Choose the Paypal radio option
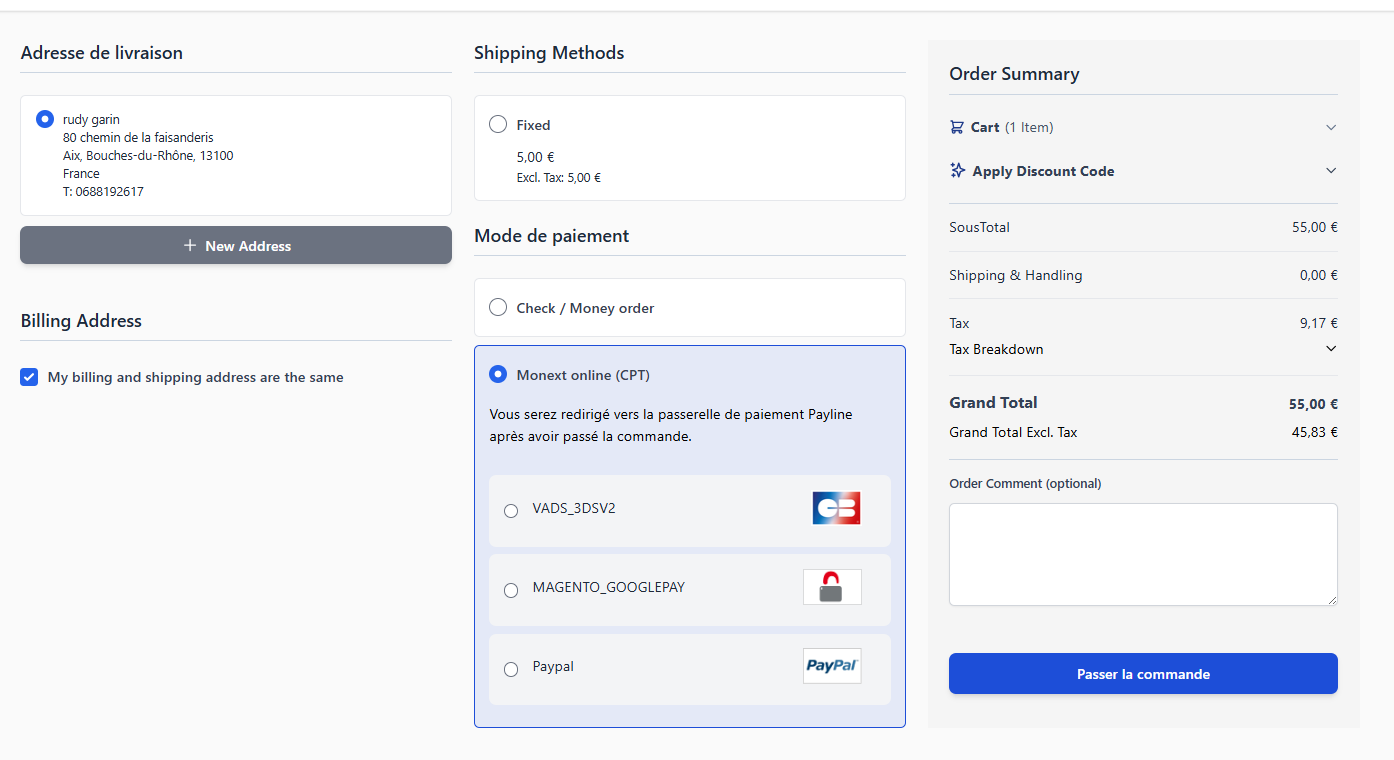 click(x=511, y=669)
